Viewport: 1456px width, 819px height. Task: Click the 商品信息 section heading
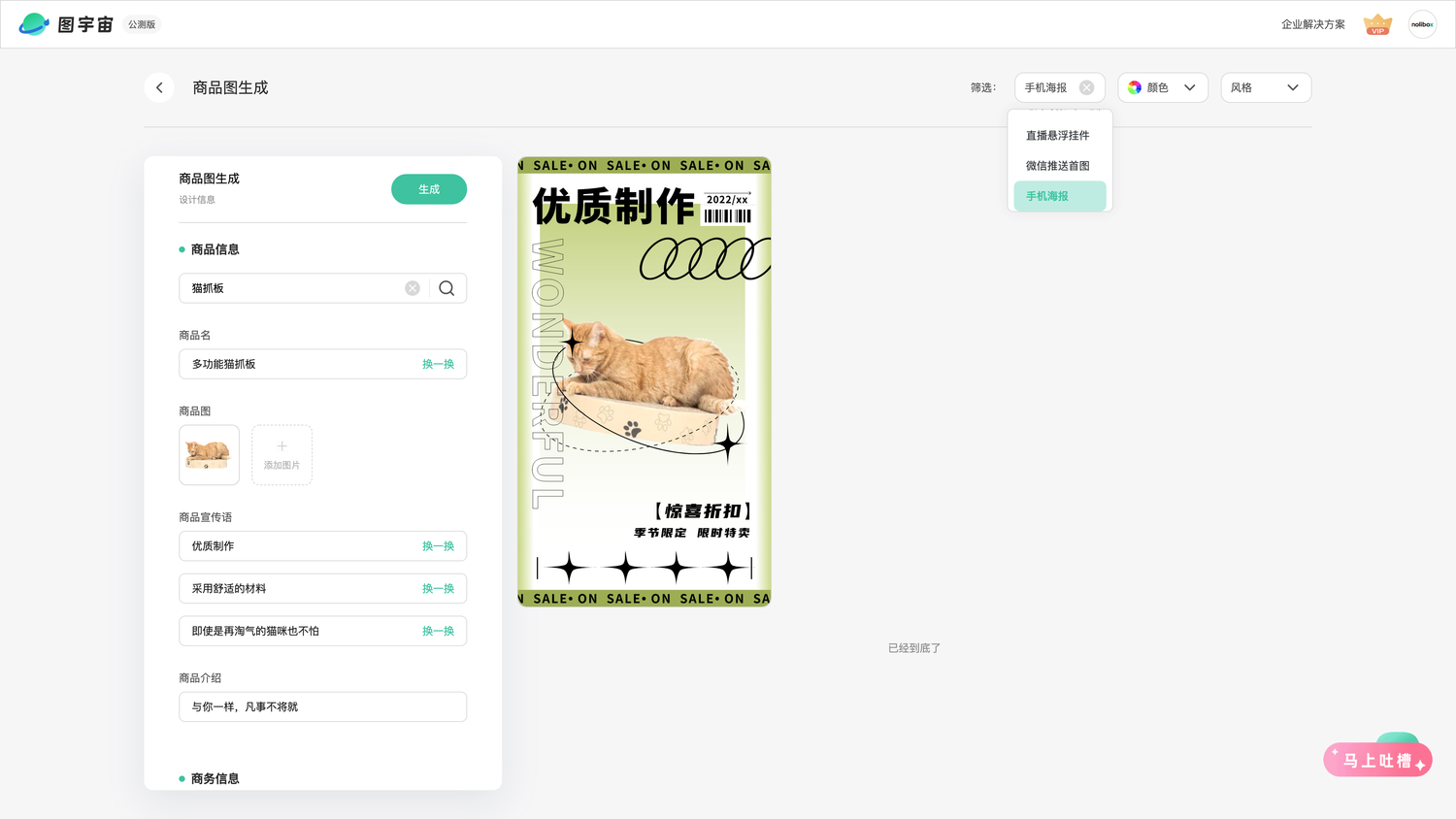click(x=215, y=249)
